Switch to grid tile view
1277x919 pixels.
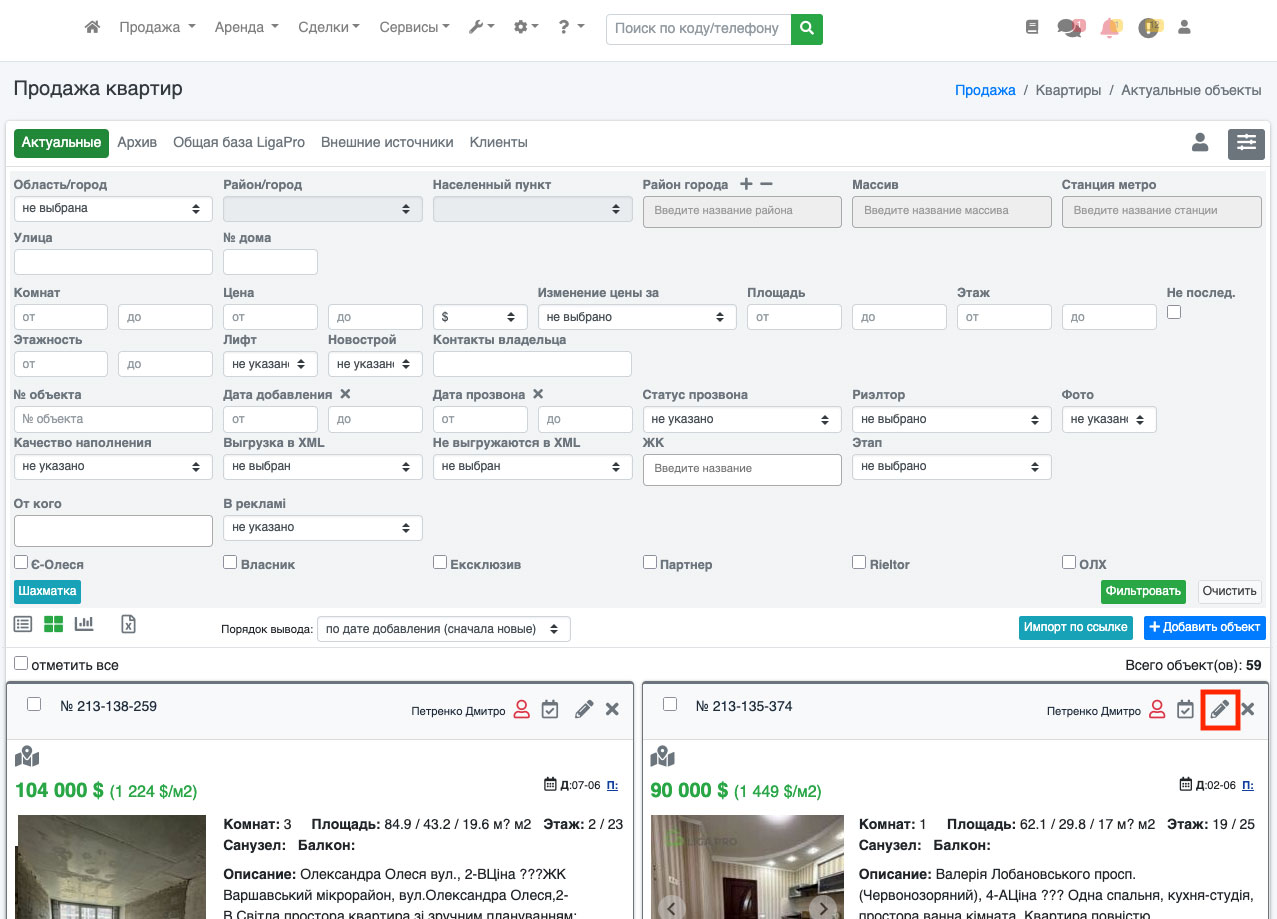(x=53, y=624)
